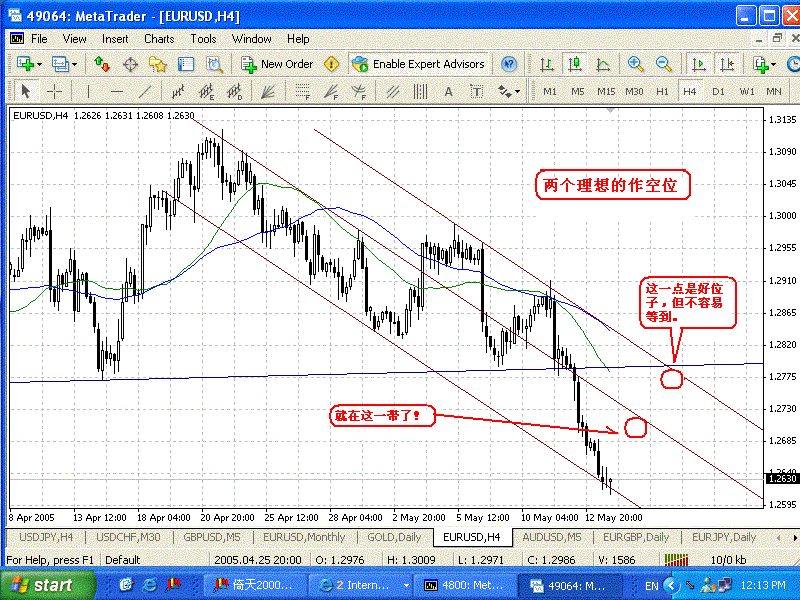The image size is (800, 600).
Task: Open the View menu
Action: click(74, 39)
